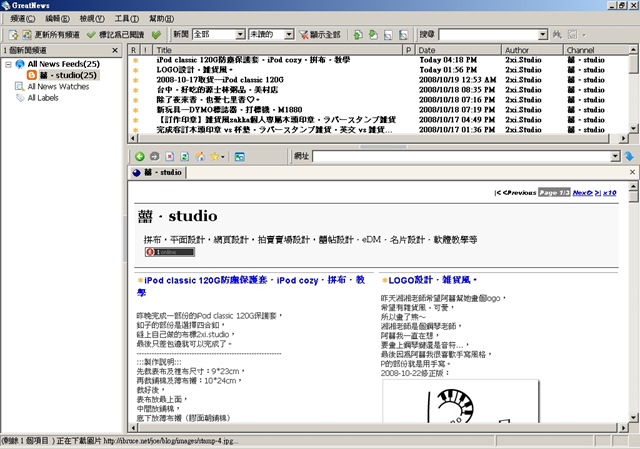Click the add new channel icon

[x=13, y=35]
